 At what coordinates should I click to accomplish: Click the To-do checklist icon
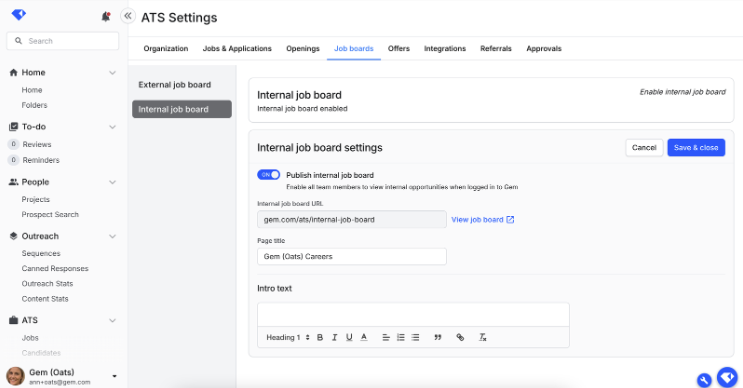point(13,126)
